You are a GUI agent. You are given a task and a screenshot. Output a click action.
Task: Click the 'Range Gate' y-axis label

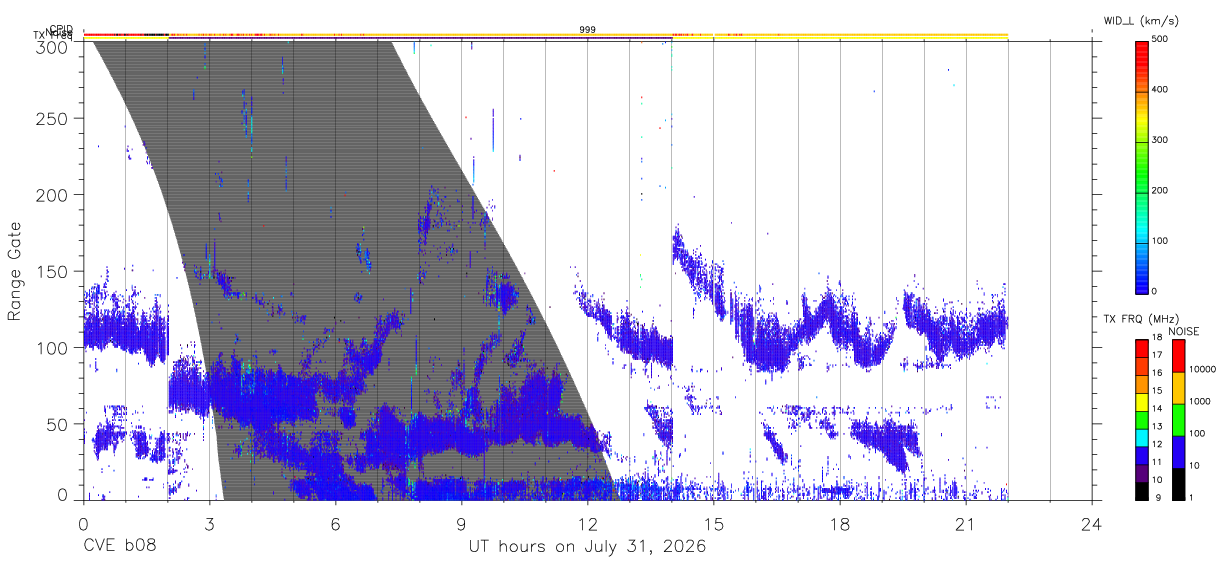tap(15, 272)
